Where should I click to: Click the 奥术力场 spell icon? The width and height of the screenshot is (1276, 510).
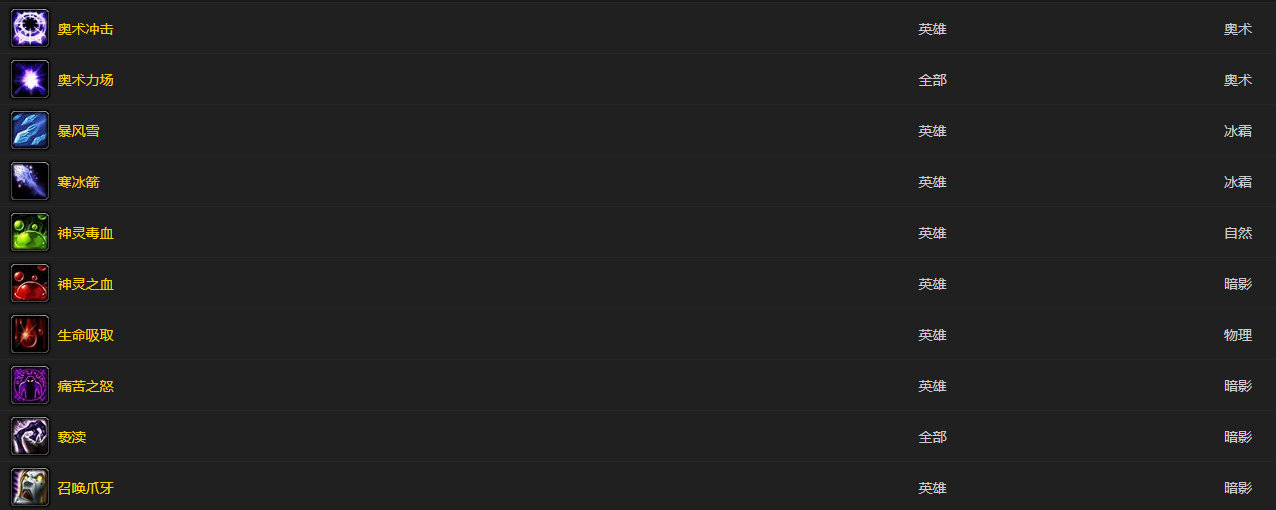(30, 79)
